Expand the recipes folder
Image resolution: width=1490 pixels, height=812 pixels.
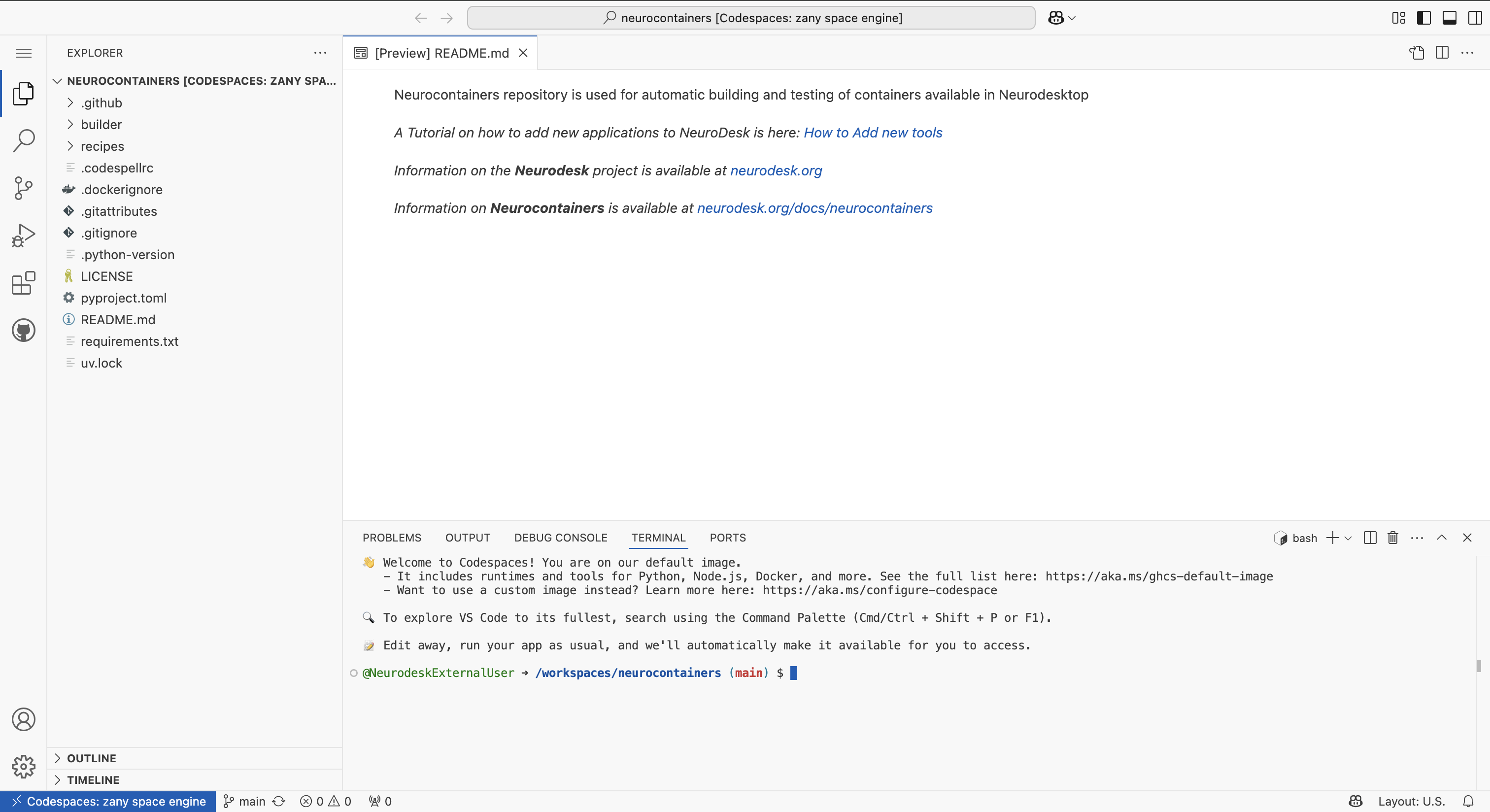[102, 146]
